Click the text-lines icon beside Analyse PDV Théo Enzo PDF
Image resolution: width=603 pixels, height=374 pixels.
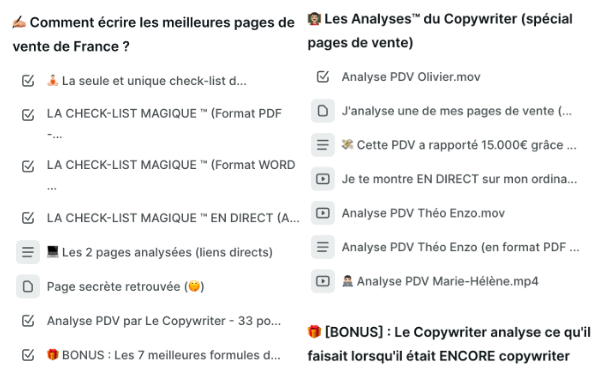coord(323,247)
